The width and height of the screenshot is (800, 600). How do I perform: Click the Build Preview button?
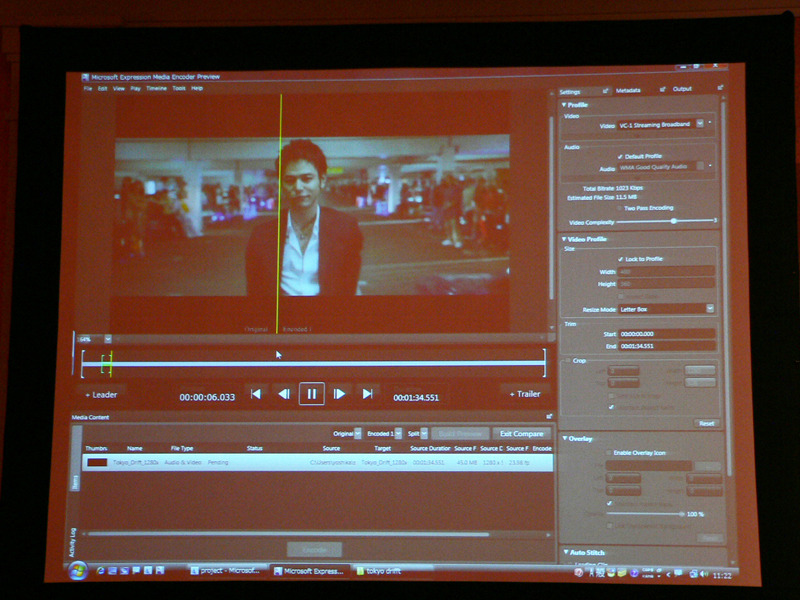point(460,434)
